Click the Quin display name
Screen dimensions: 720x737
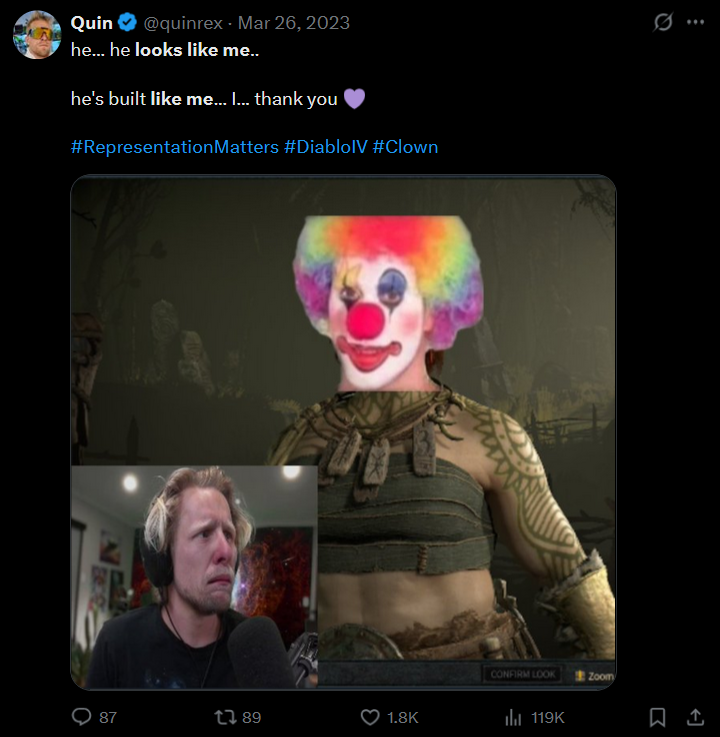[x=92, y=23]
